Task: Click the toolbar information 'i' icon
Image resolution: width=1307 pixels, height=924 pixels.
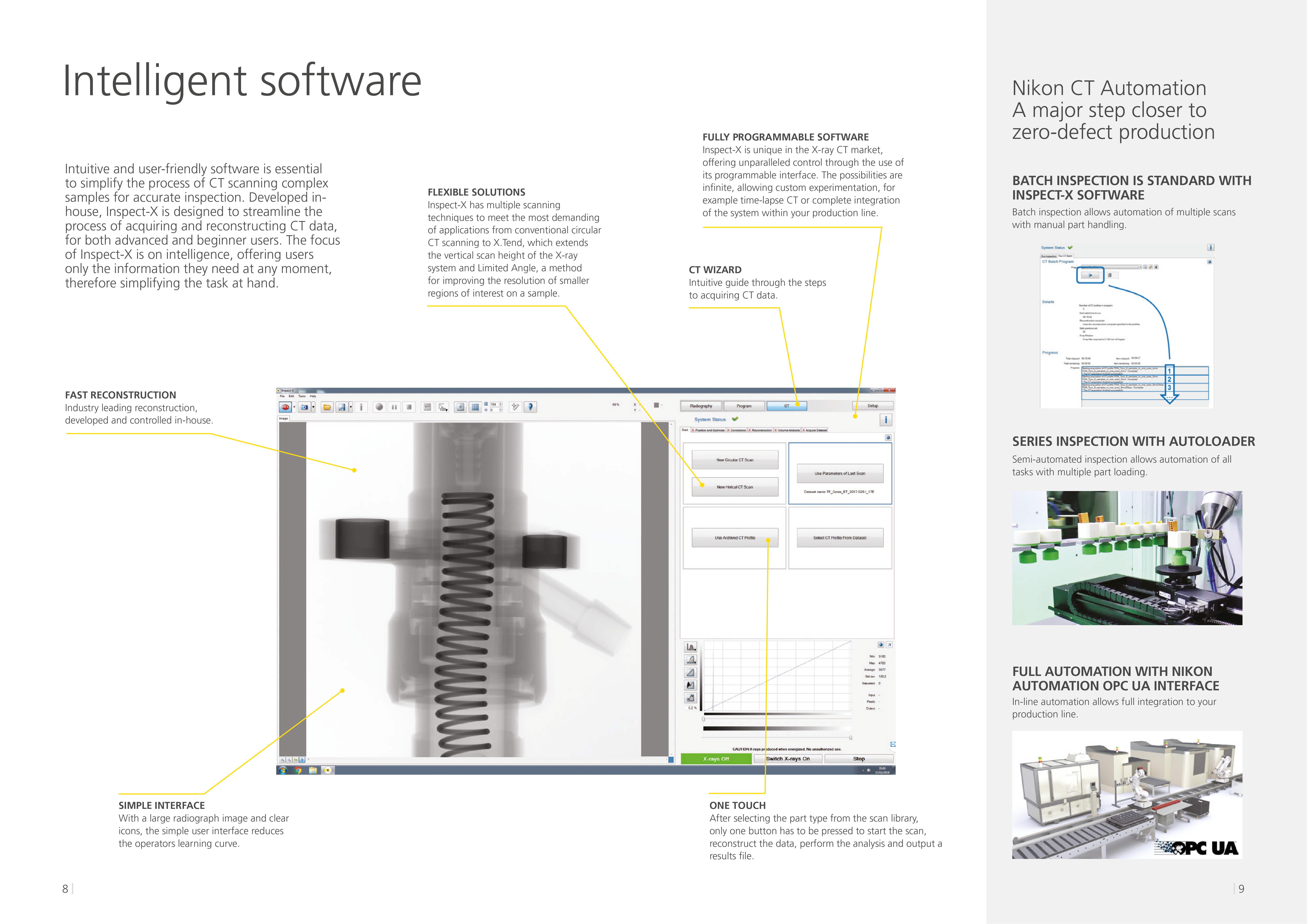Action: 361,407
